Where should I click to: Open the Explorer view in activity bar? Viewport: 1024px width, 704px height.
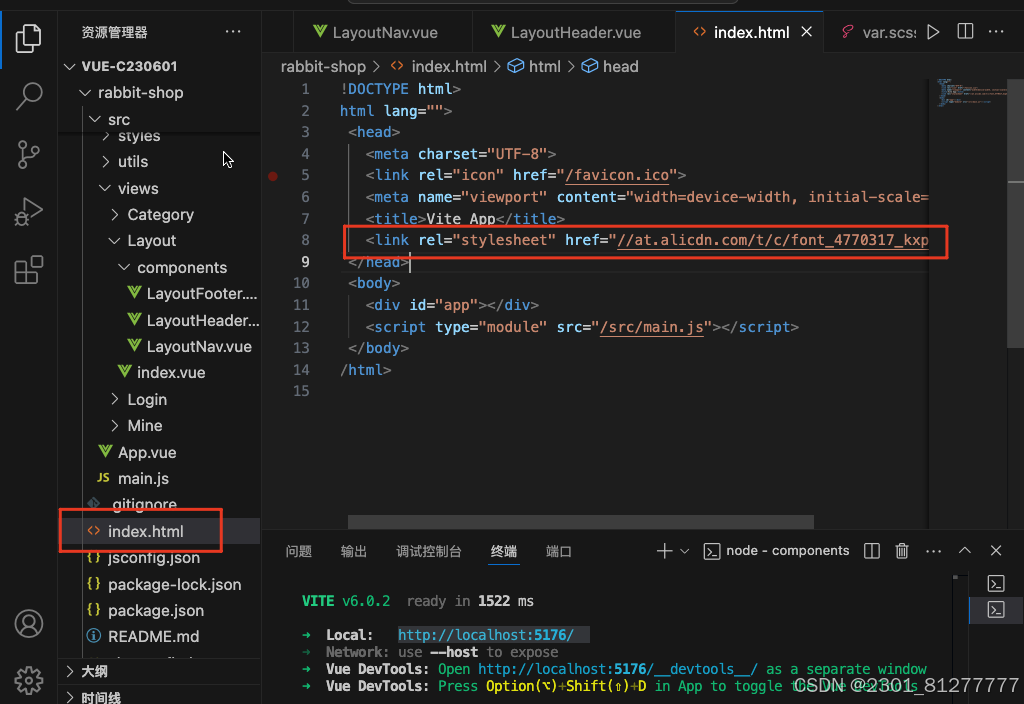pos(28,38)
